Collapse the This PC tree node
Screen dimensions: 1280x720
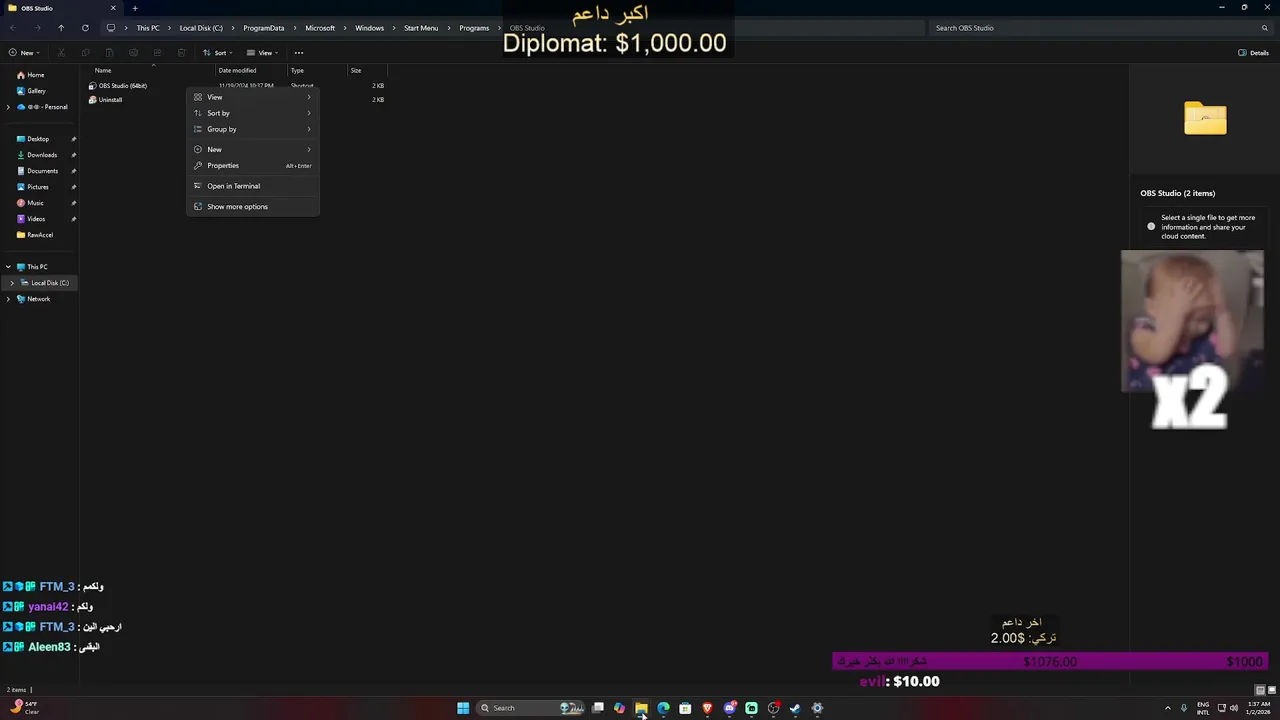[8, 267]
